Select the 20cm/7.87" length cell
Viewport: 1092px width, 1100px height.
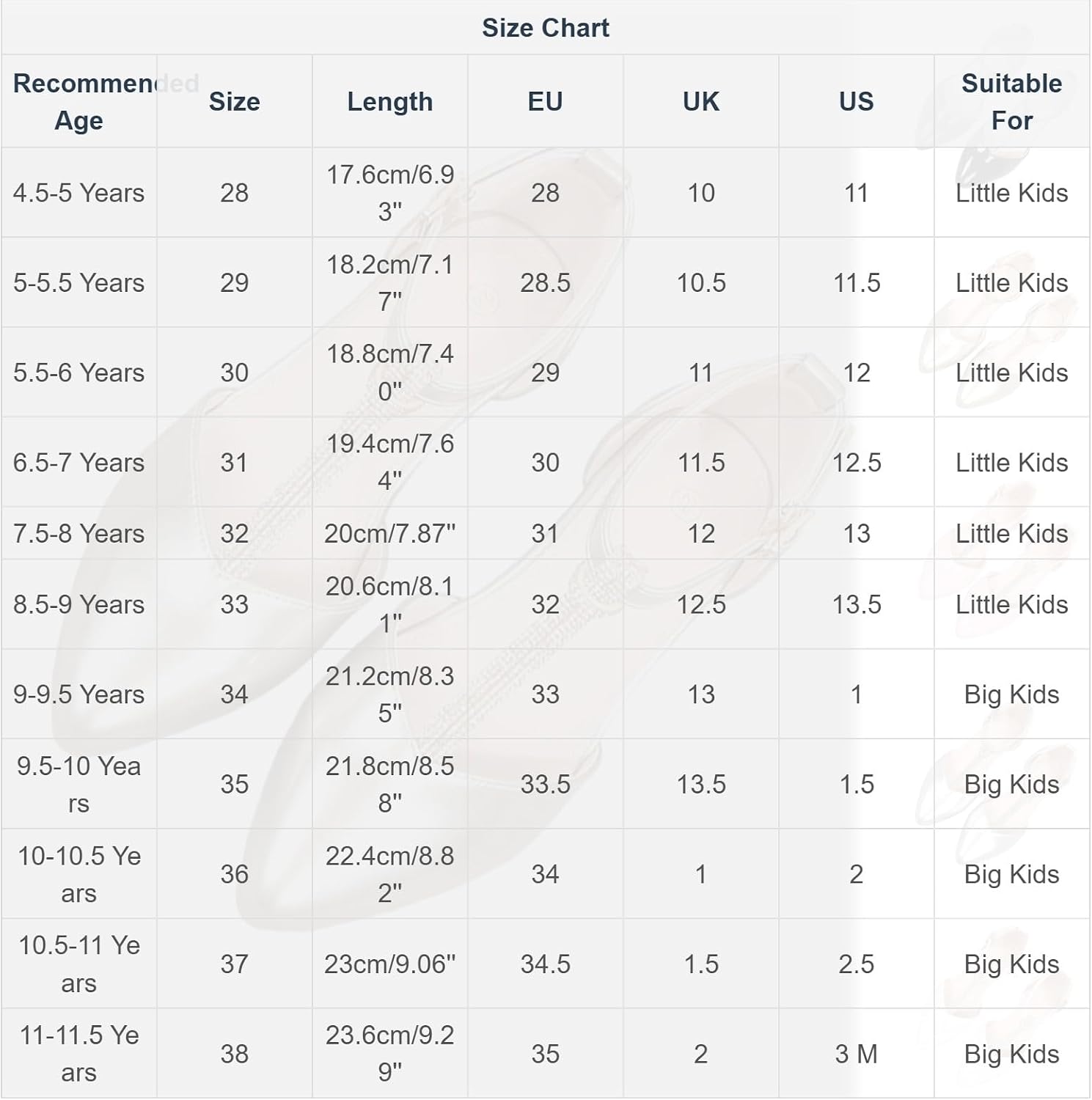[389, 533]
